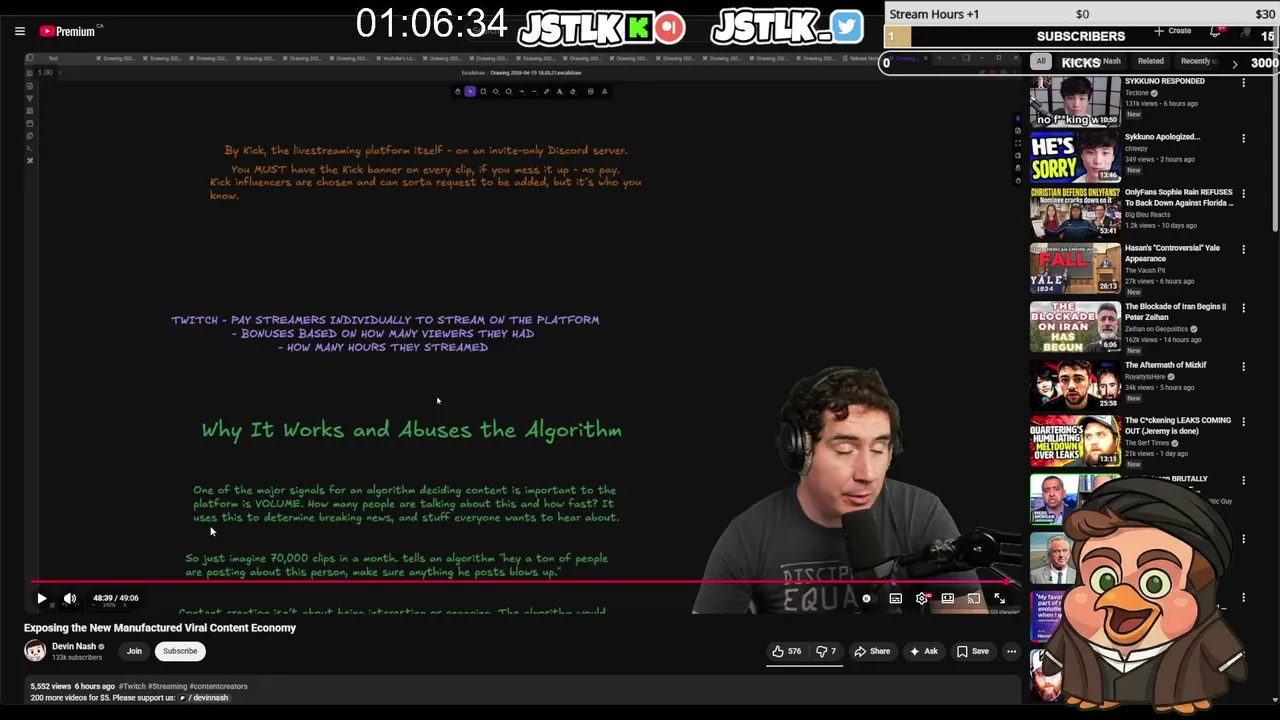The width and height of the screenshot is (1280, 720).
Task: Click The Vaush Pit channel name
Action: (1145, 270)
